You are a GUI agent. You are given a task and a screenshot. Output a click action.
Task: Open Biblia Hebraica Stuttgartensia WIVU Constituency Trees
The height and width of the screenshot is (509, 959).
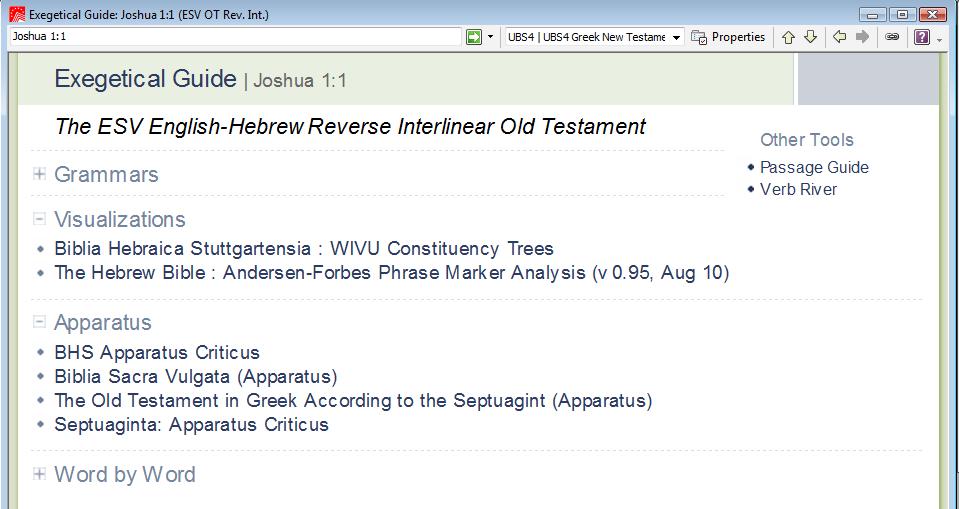304,248
